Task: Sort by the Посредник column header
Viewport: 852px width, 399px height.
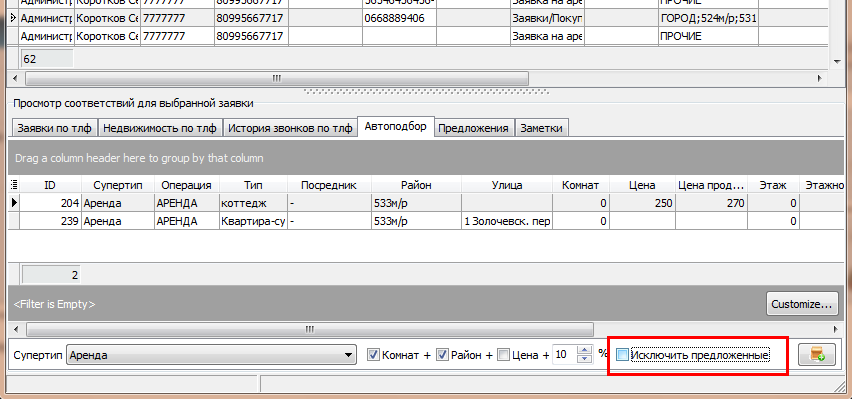Action: 329,185
